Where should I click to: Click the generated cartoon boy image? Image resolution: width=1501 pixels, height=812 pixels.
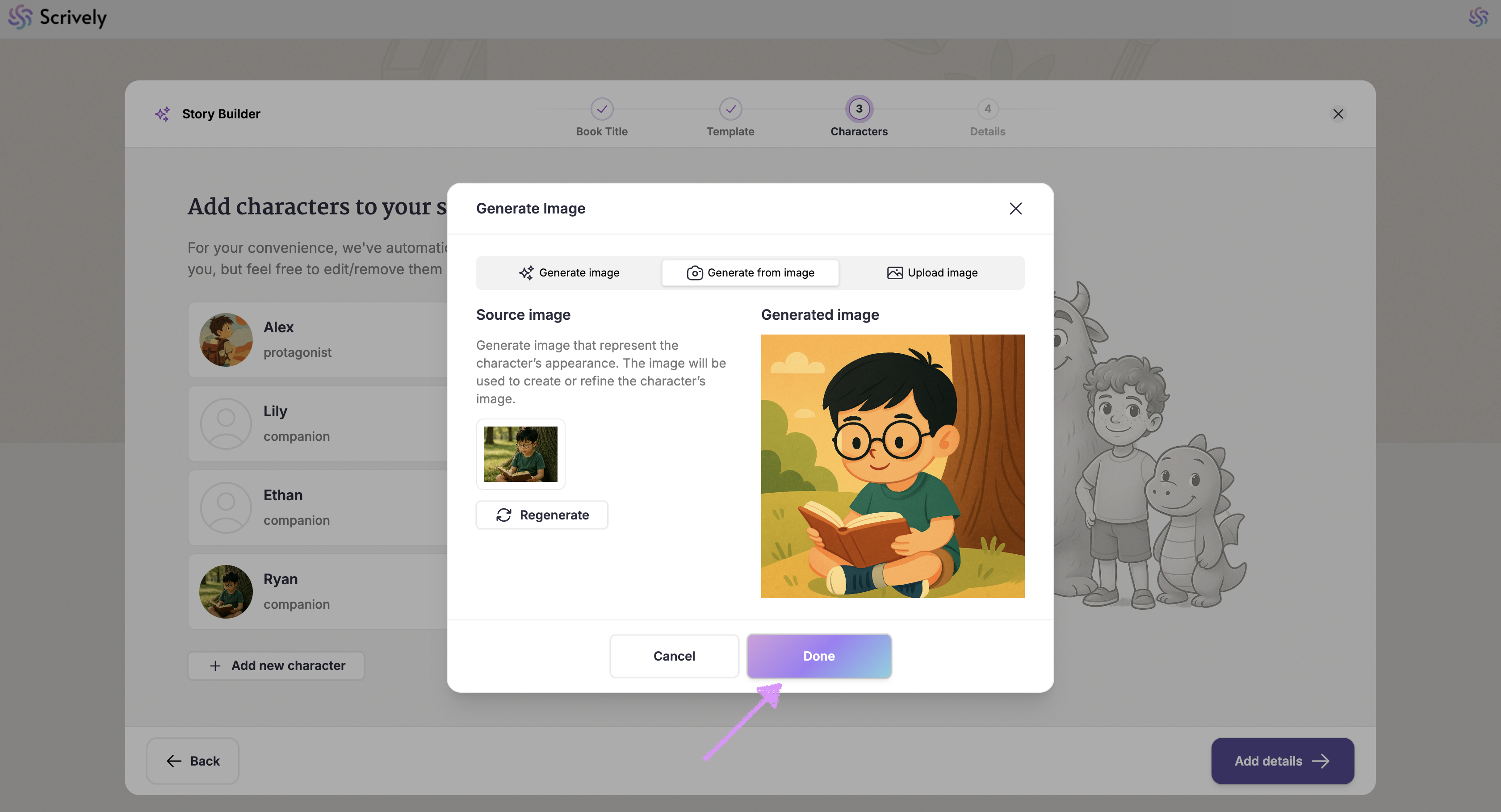(x=892, y=466)
